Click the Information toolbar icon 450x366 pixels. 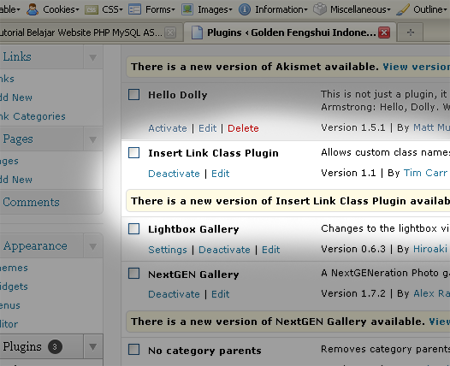point(245,10)
